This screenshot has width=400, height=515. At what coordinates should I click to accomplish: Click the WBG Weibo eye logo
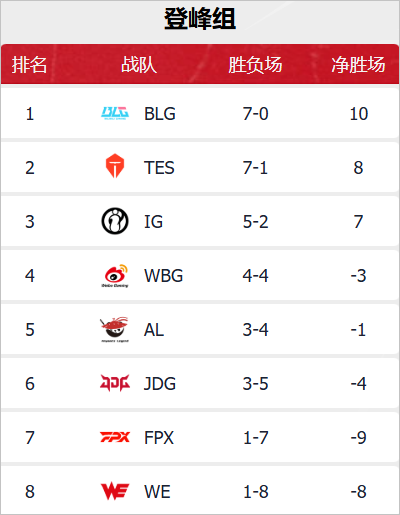point(115,276)
